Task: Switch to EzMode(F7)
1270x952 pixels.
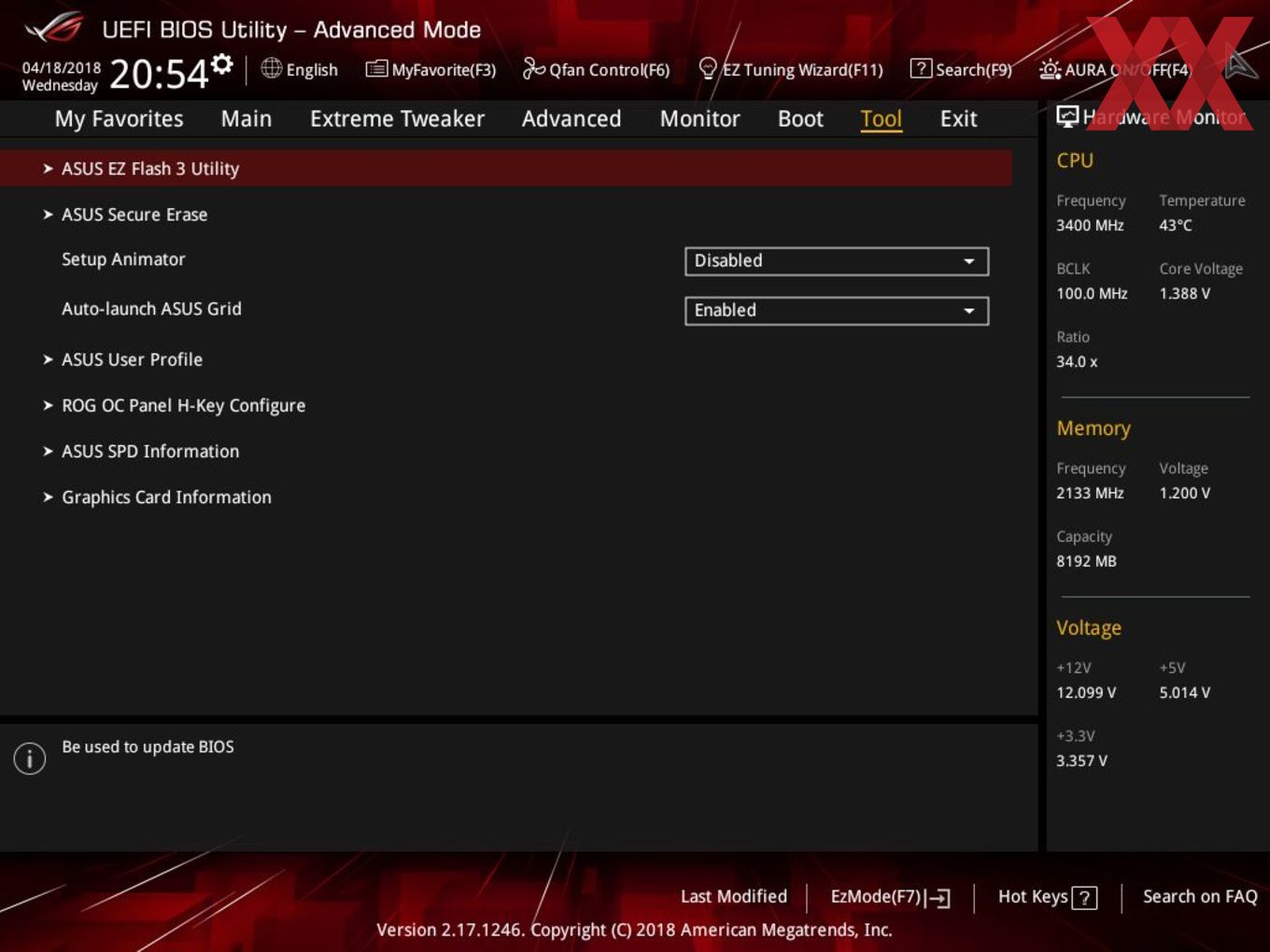Action: click(877, 896)
